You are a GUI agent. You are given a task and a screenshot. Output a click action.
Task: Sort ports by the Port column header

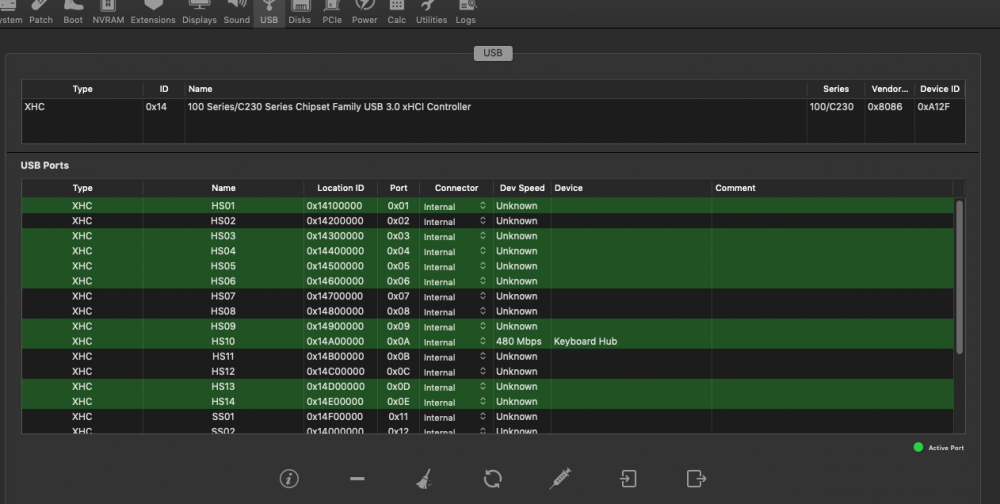399,188
